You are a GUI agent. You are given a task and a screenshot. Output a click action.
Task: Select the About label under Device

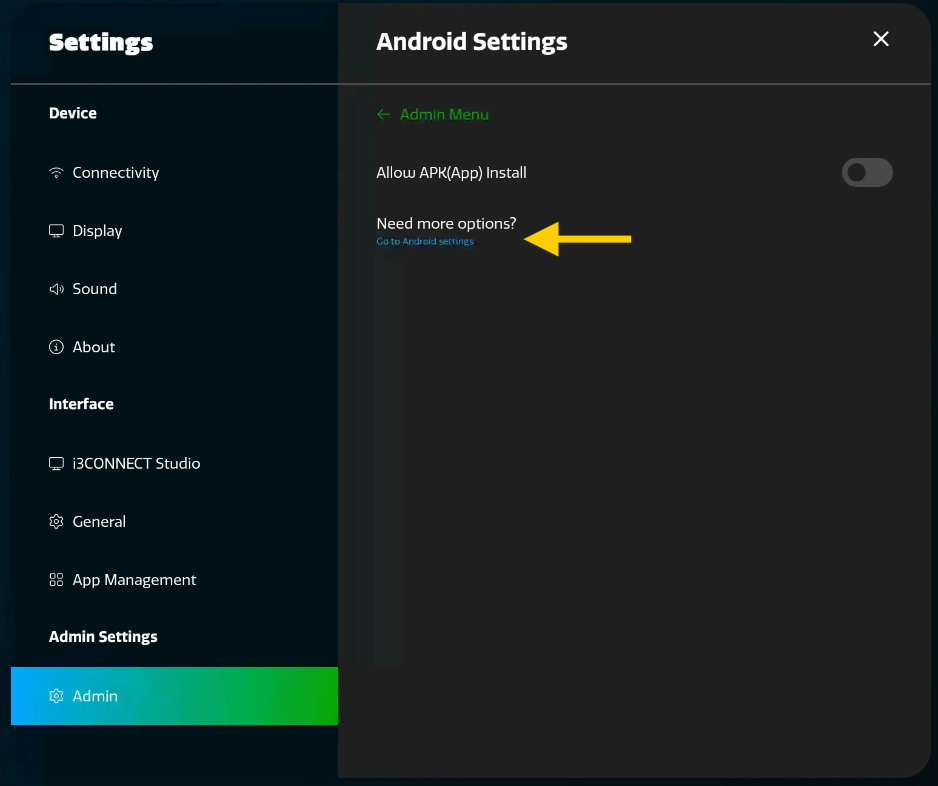tap(94, 347)
